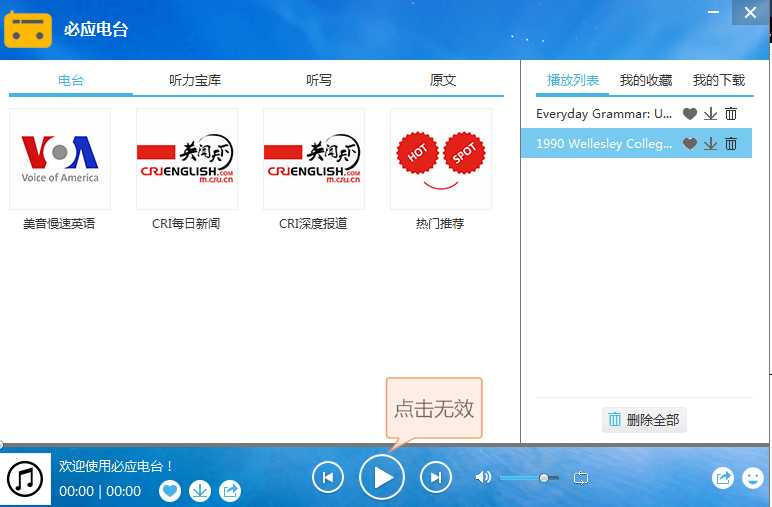Favorite the Everyday Grammar item with heart icon
Image resolution: width=772 pixels, height=507 pixels.
pos(690,114)
